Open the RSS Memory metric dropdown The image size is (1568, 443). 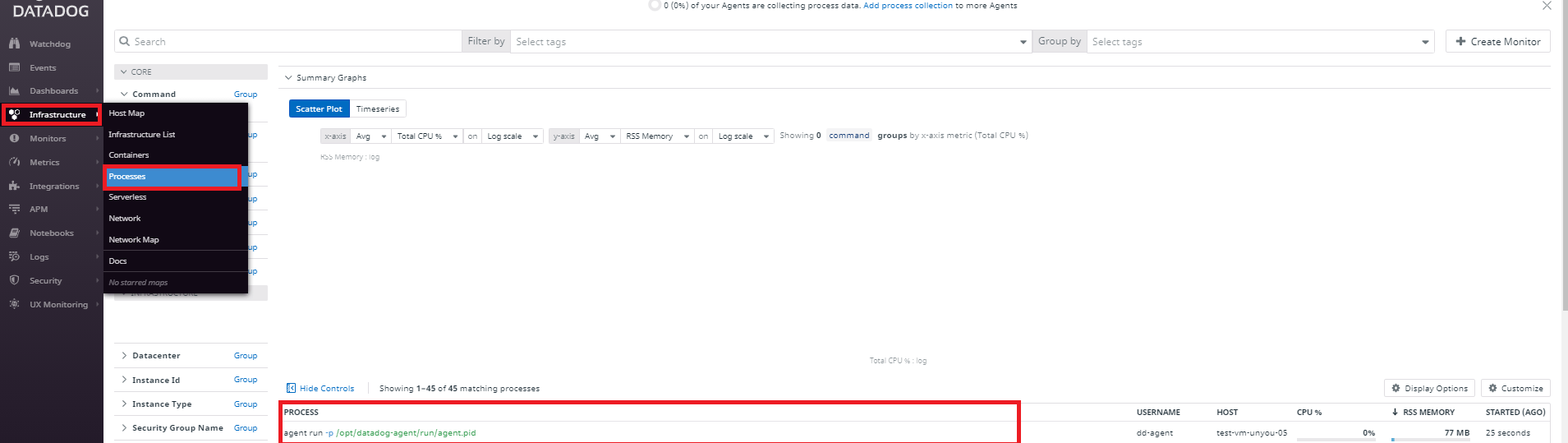click(657, 136)
